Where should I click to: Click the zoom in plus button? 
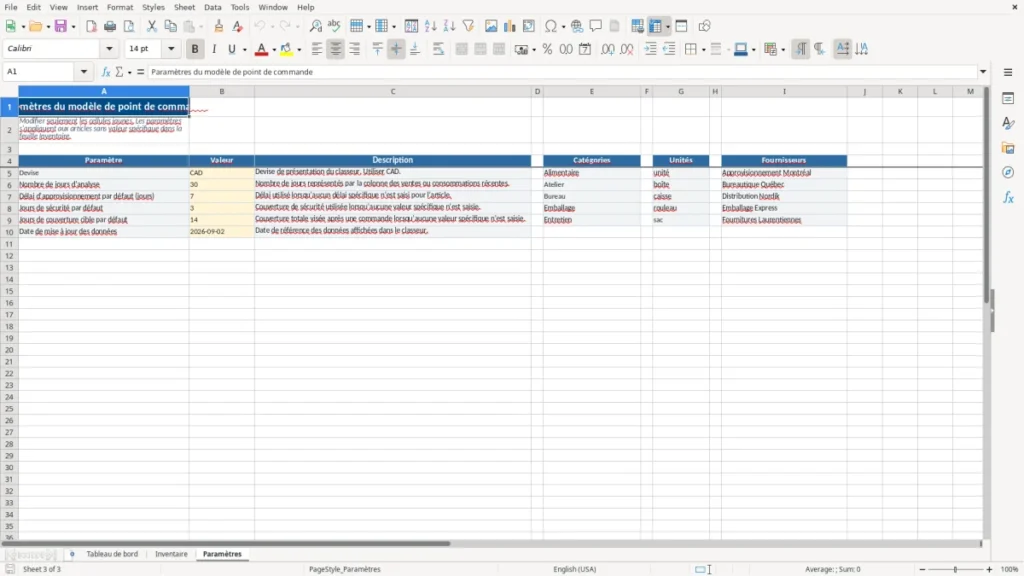pos(989,569)
